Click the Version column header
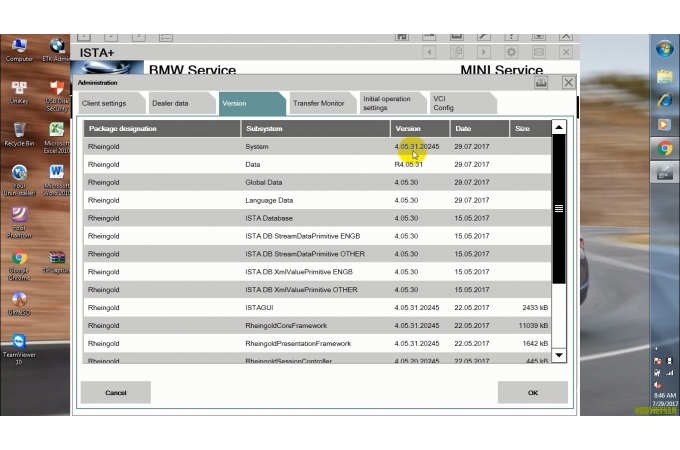This screenshot has width=680, height=450. pyautogui.click(x=420, y=129)
